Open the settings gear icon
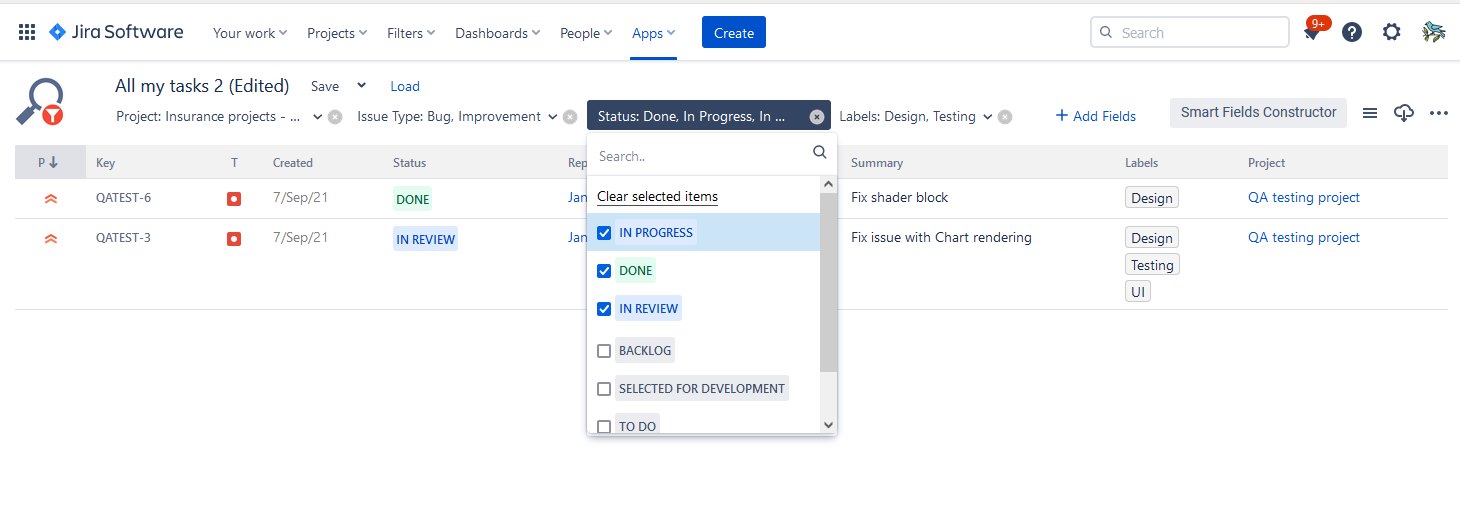This screenshot has width=1460, height=506. tap(1391, 32)
